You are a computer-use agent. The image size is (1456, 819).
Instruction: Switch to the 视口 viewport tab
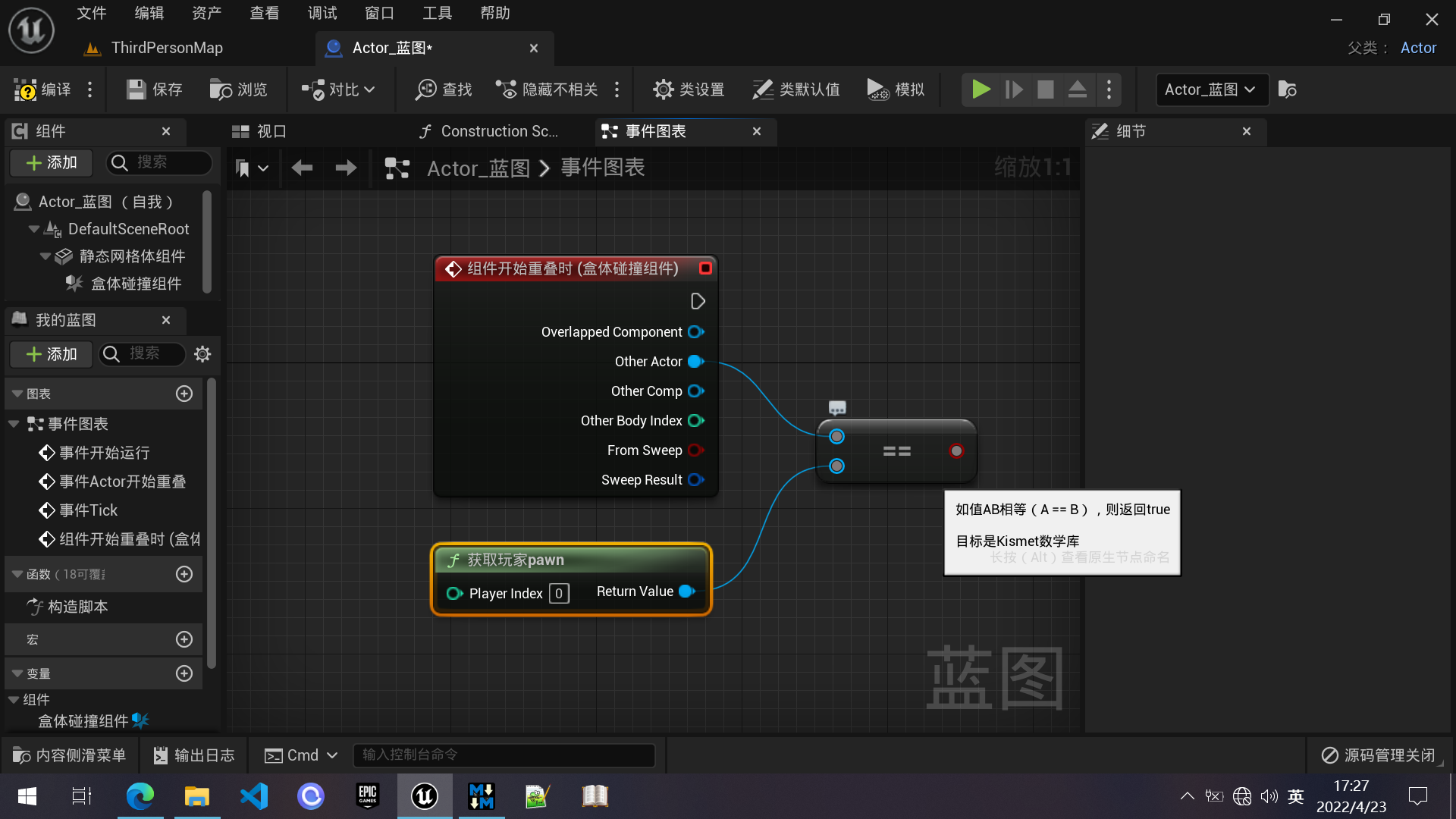click(x=258, y=130)
